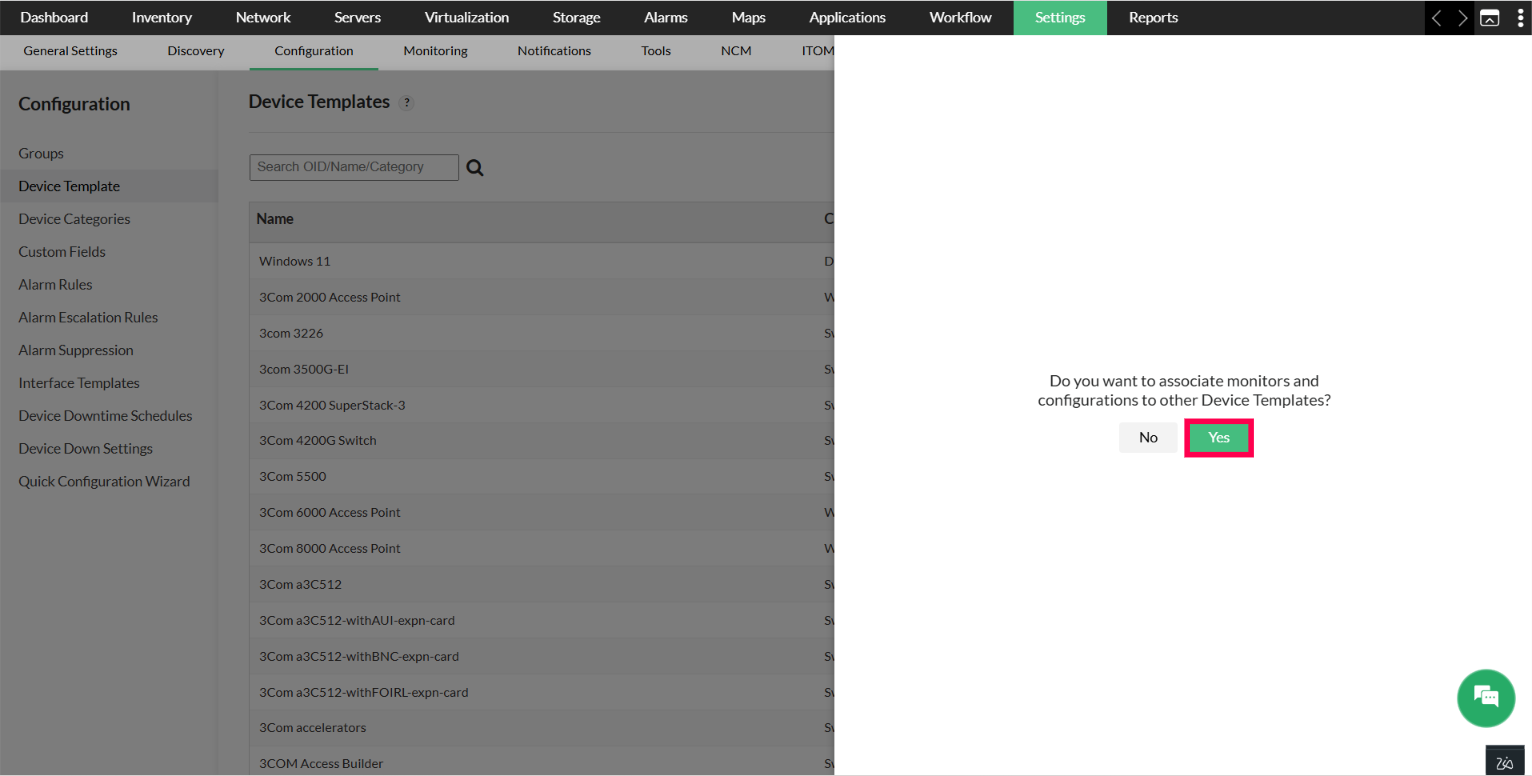Open the 3com 3226 template row

click(x=542, y=333)
